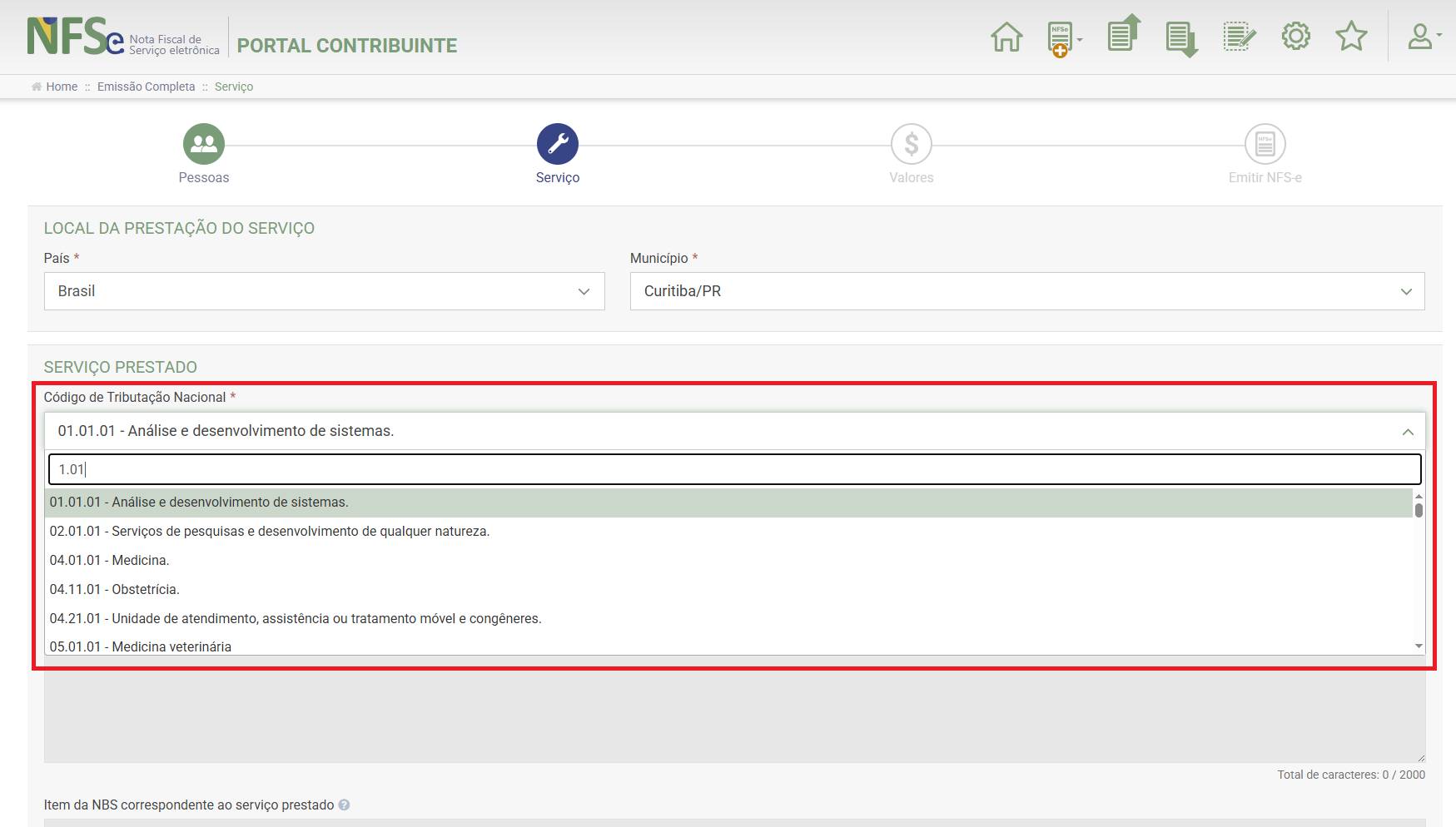
Task: Click the Home breadcrumb link
Action: 61,87
